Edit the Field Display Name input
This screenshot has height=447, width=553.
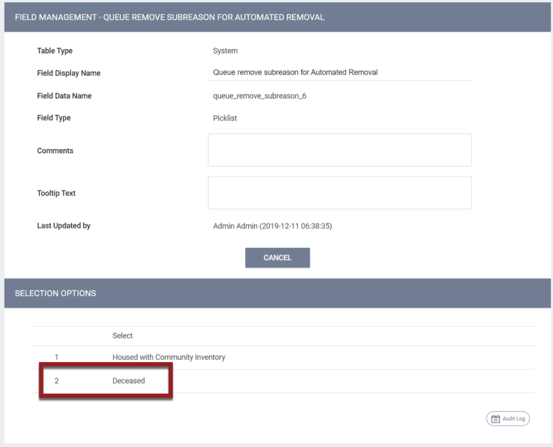pos(340,73)
